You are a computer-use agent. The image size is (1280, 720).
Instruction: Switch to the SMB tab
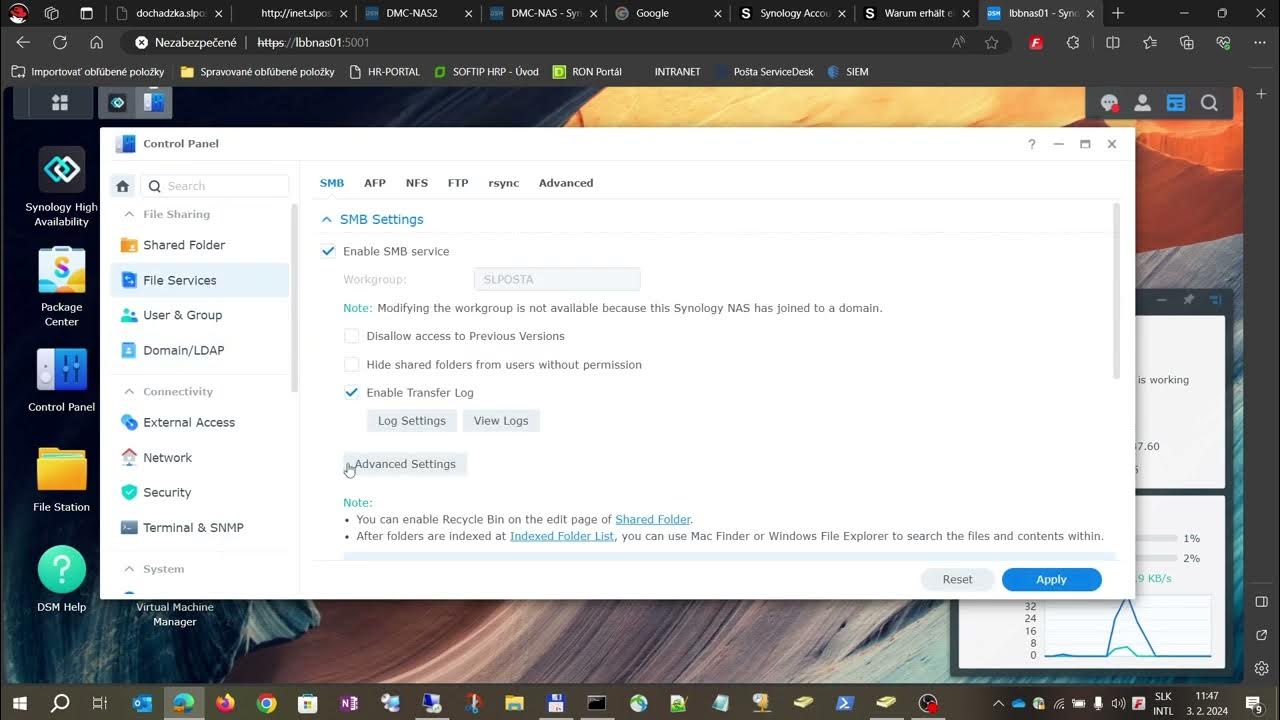tap(332, 183)
